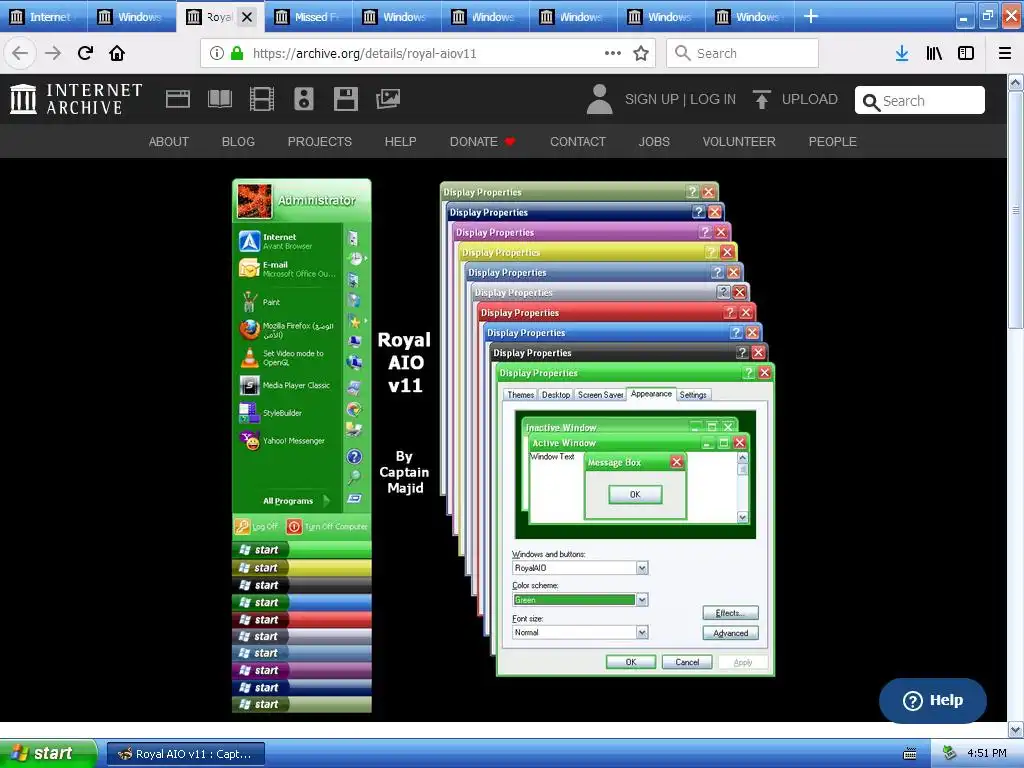Focus the Internet Archive search field

[x=920, y=101]
